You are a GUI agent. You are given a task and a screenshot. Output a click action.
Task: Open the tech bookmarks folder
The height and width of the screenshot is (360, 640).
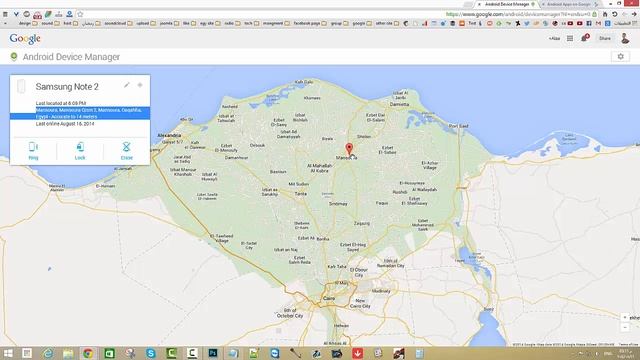point(251,24)
